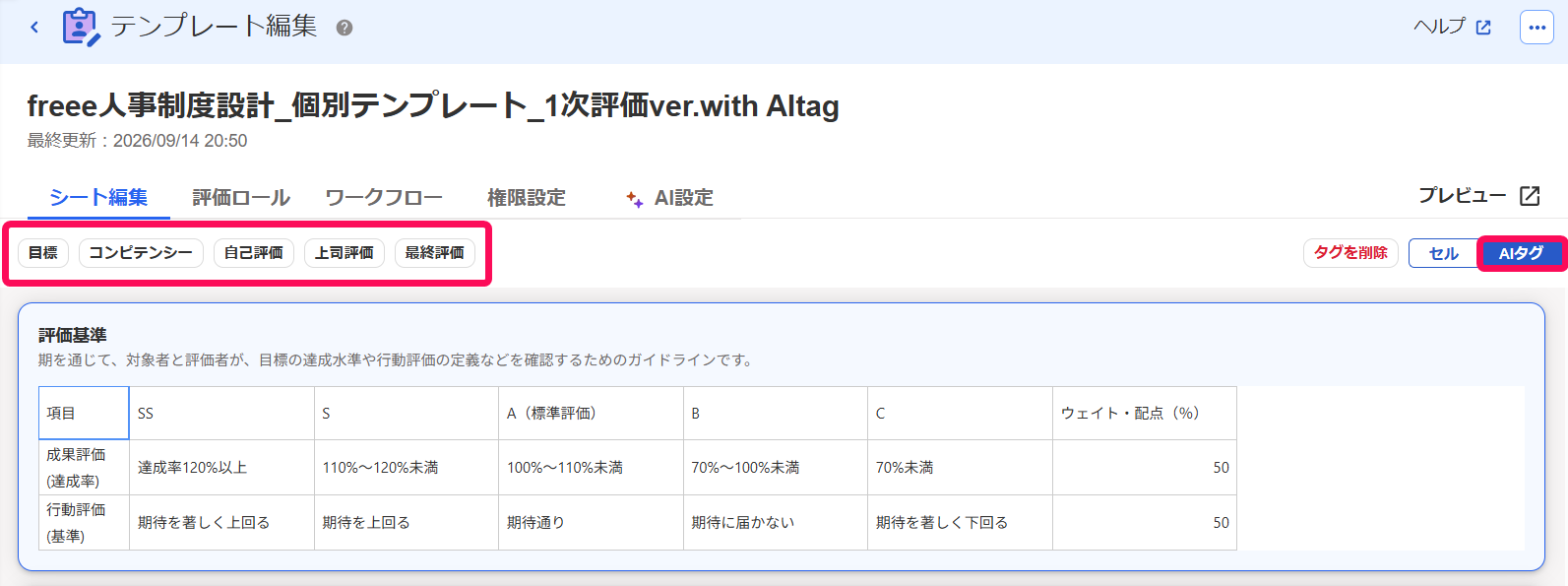Image resolution: width=1568 pixels, height=586 pixels.
Task: Select the 100%〜110%未満 cell
Action: point(591,468)
